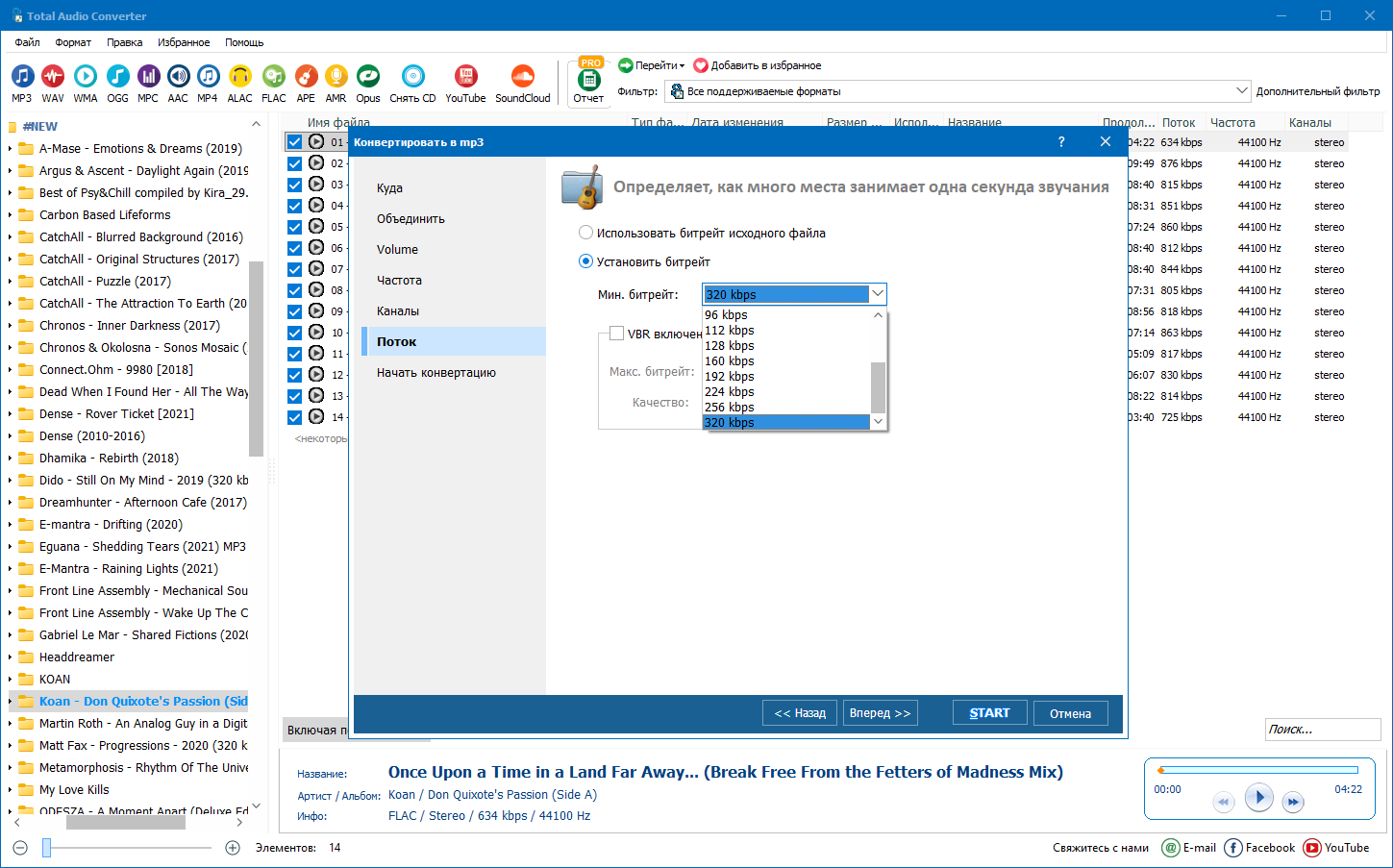The width and height of the screenshot is (1393, 868).
Task: Choose the OGG format icon
Action: tap(117, 84)
